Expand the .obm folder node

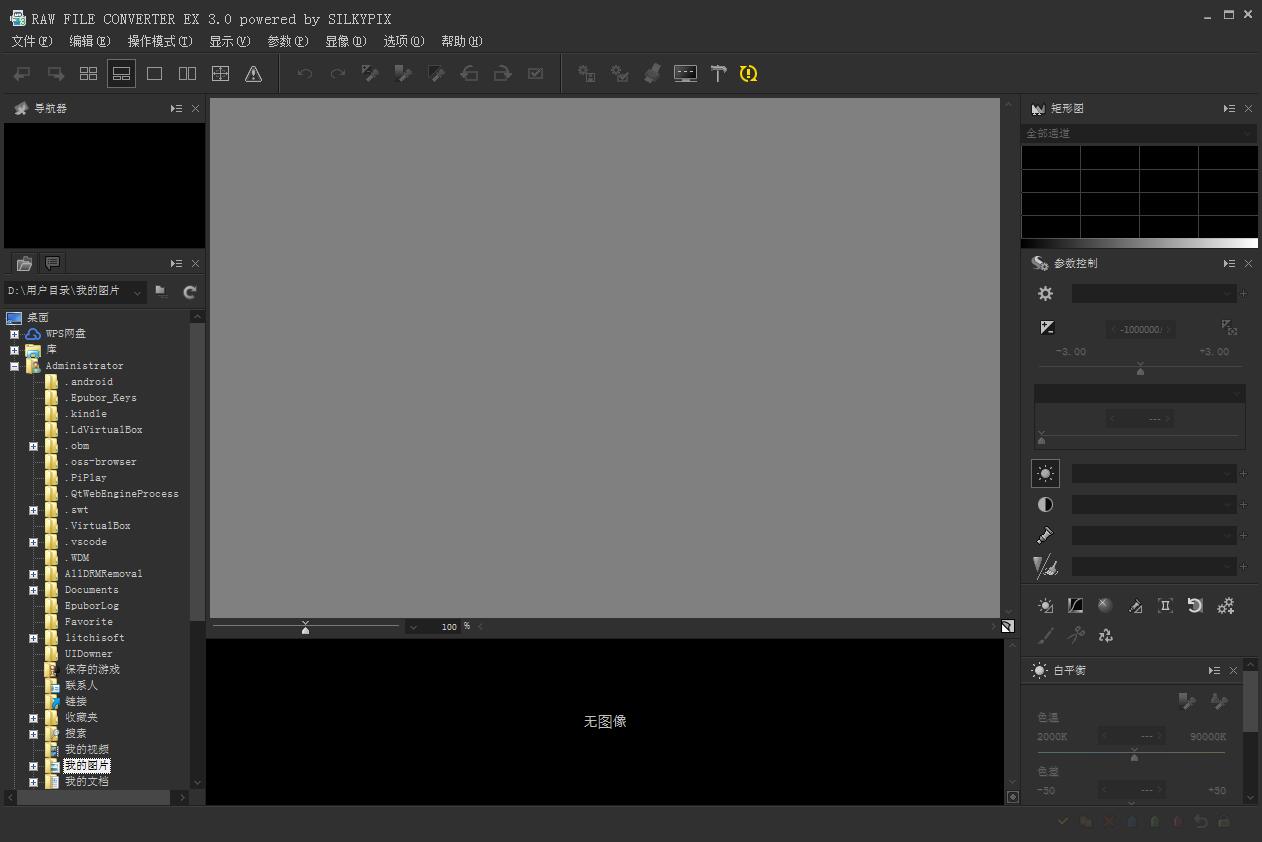pyautogui.click(x=33, y=446)
